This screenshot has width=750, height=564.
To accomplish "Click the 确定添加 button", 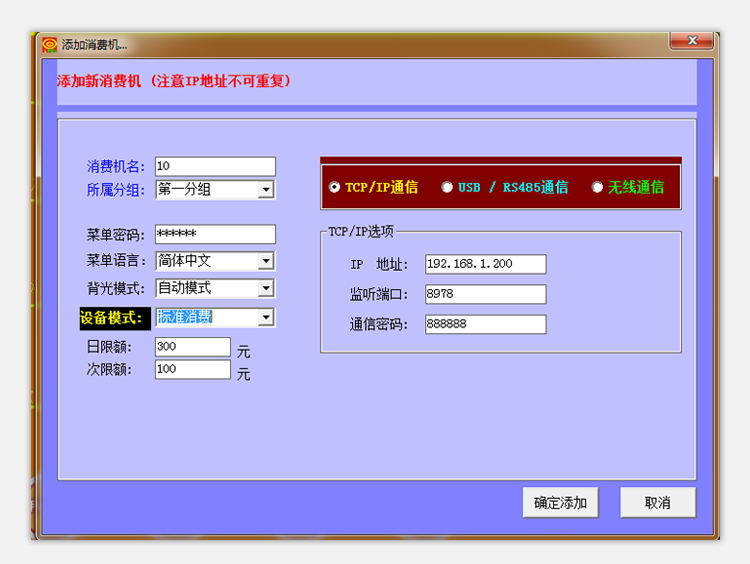I will coord(560,503).
